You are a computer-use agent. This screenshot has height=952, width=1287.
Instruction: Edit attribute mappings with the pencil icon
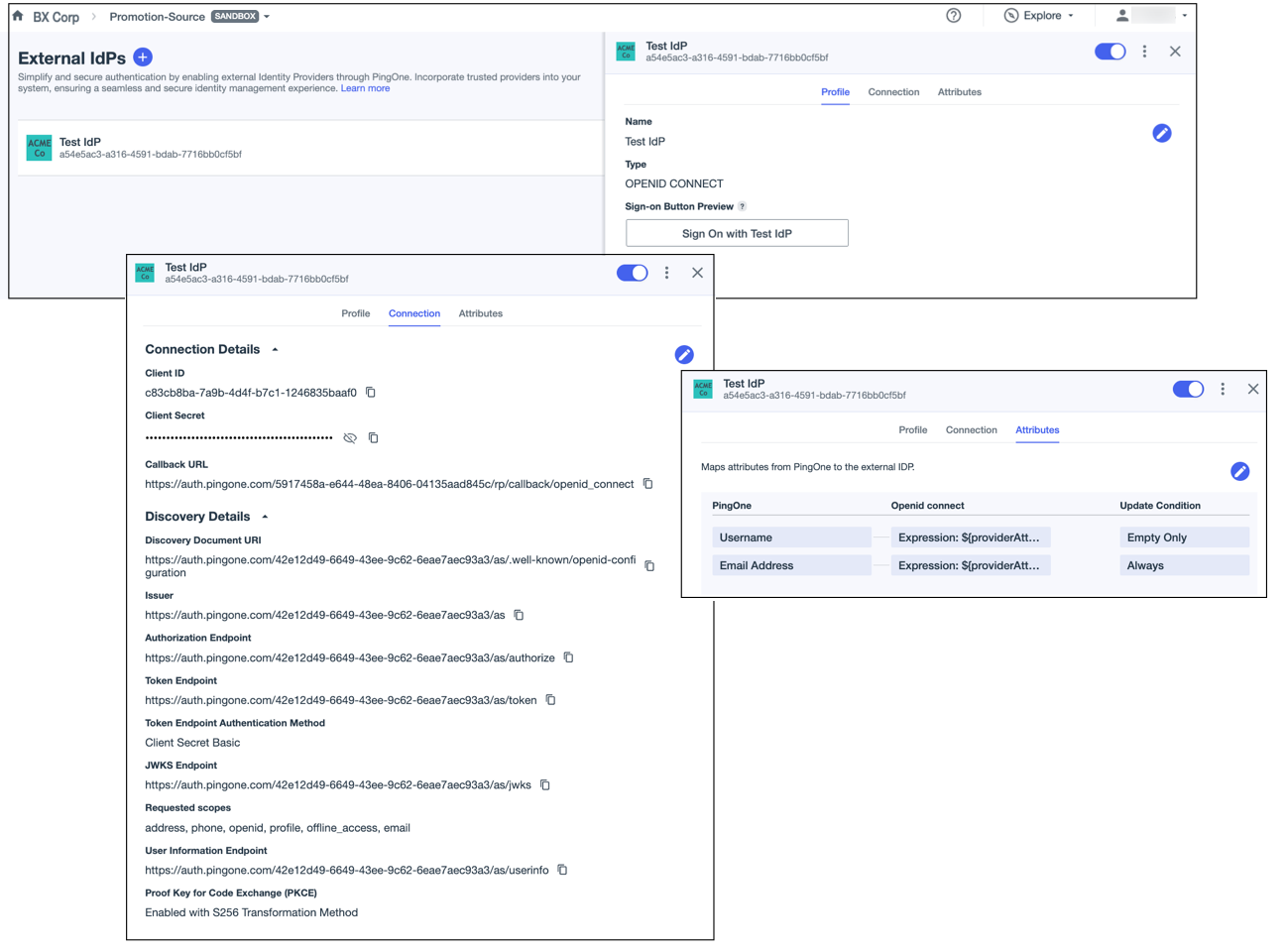coord(1240,471)
